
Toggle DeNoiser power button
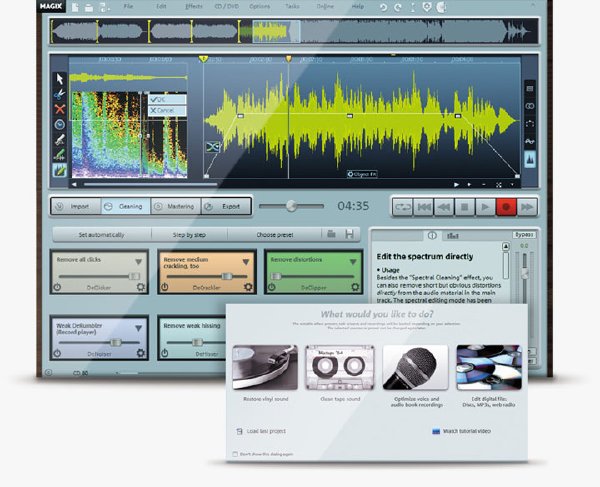coord(57,353)
